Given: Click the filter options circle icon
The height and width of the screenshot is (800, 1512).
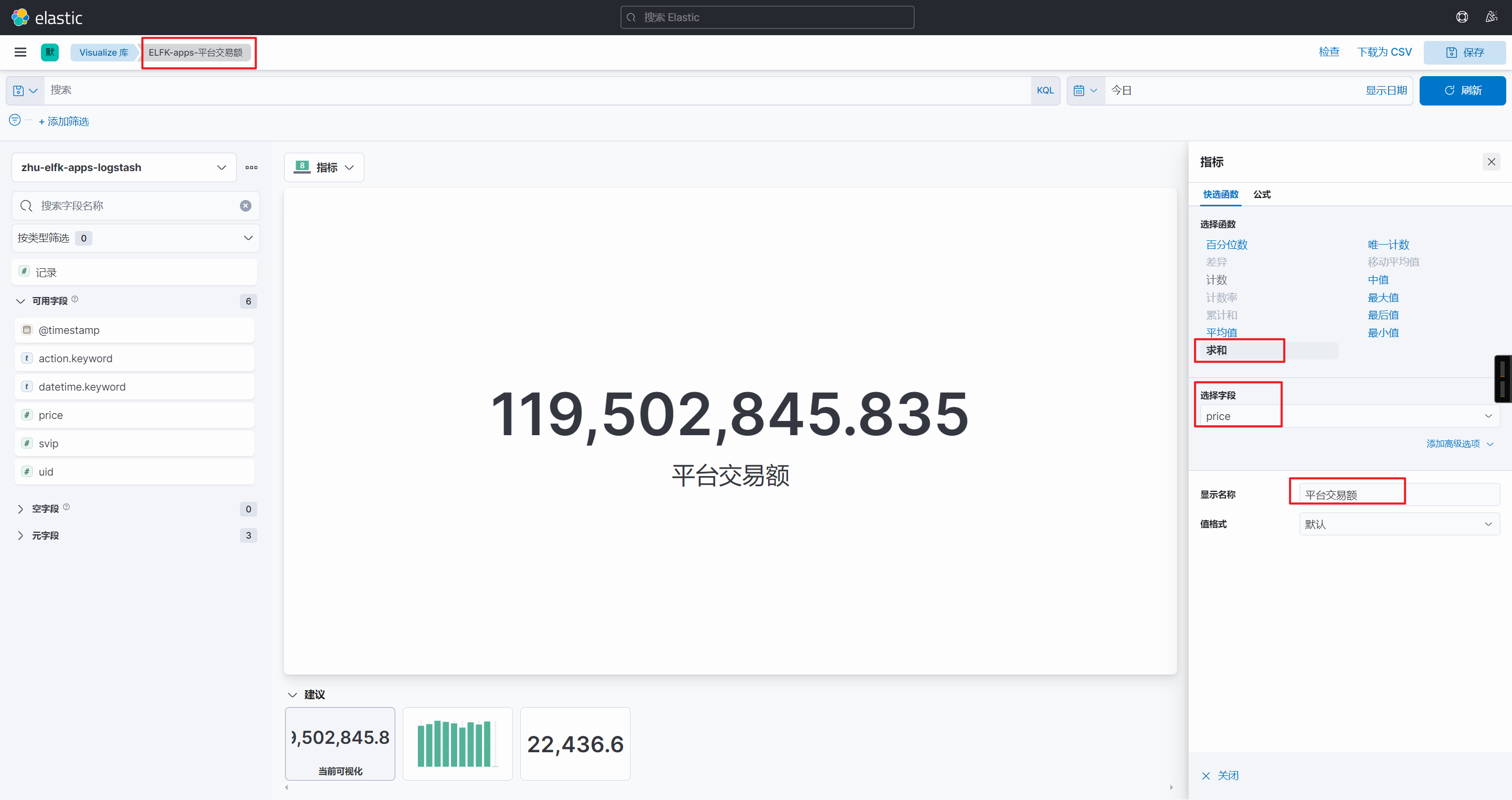Looking at the screenshot, I should coord(15,120).
